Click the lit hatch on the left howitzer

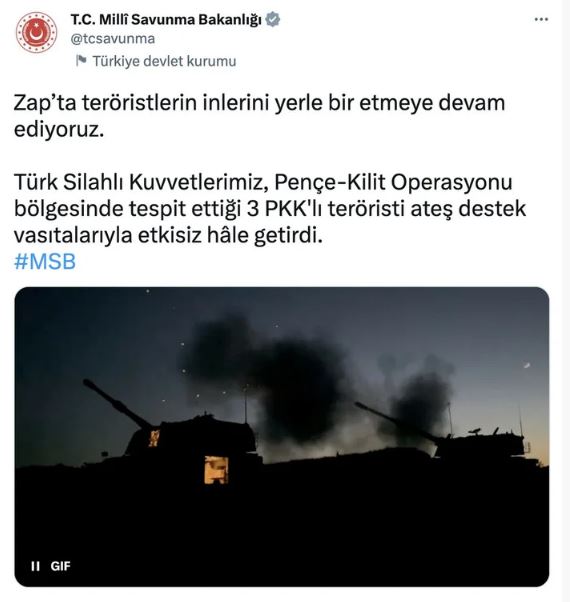pos(216,470)
